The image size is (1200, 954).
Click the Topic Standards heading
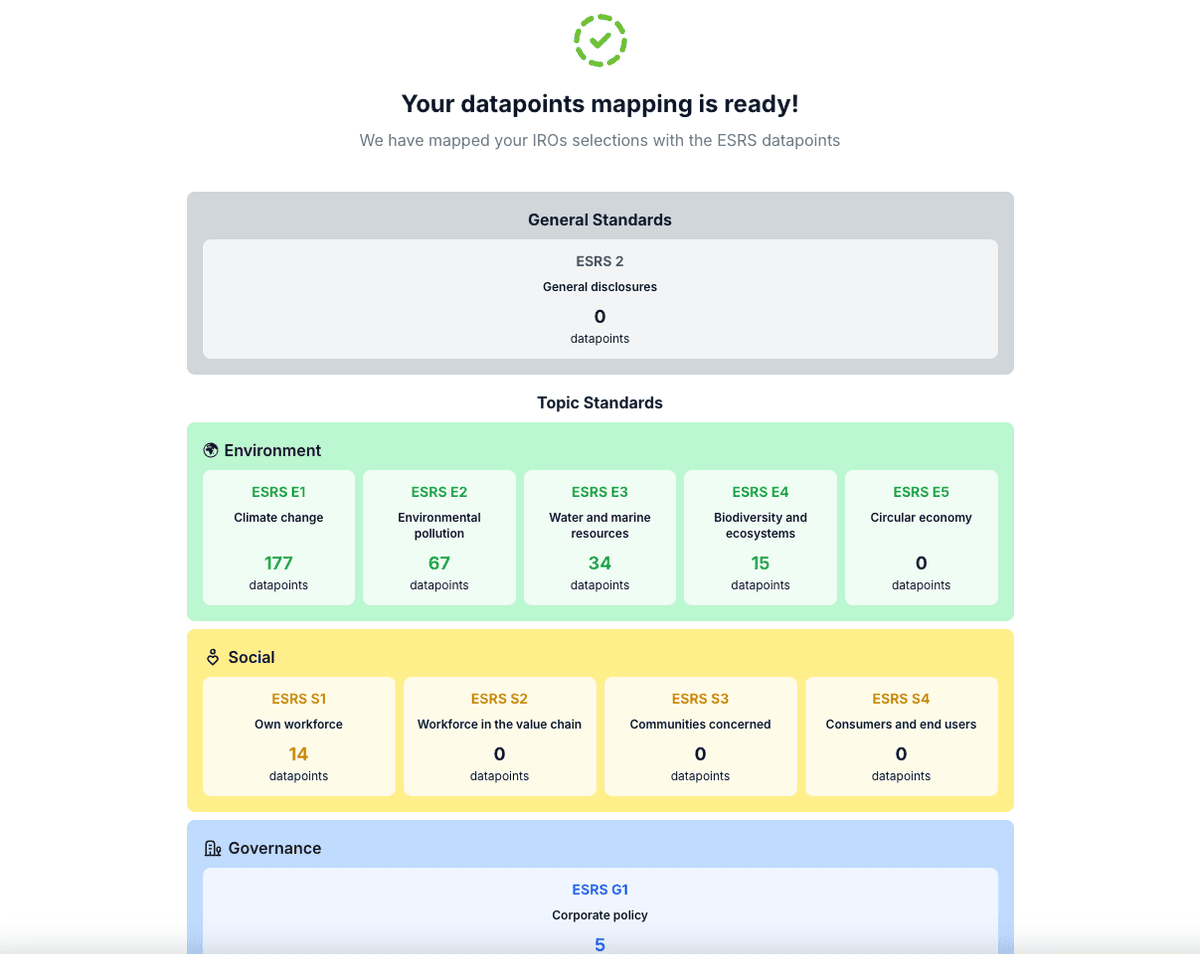(x=600, y=403)
